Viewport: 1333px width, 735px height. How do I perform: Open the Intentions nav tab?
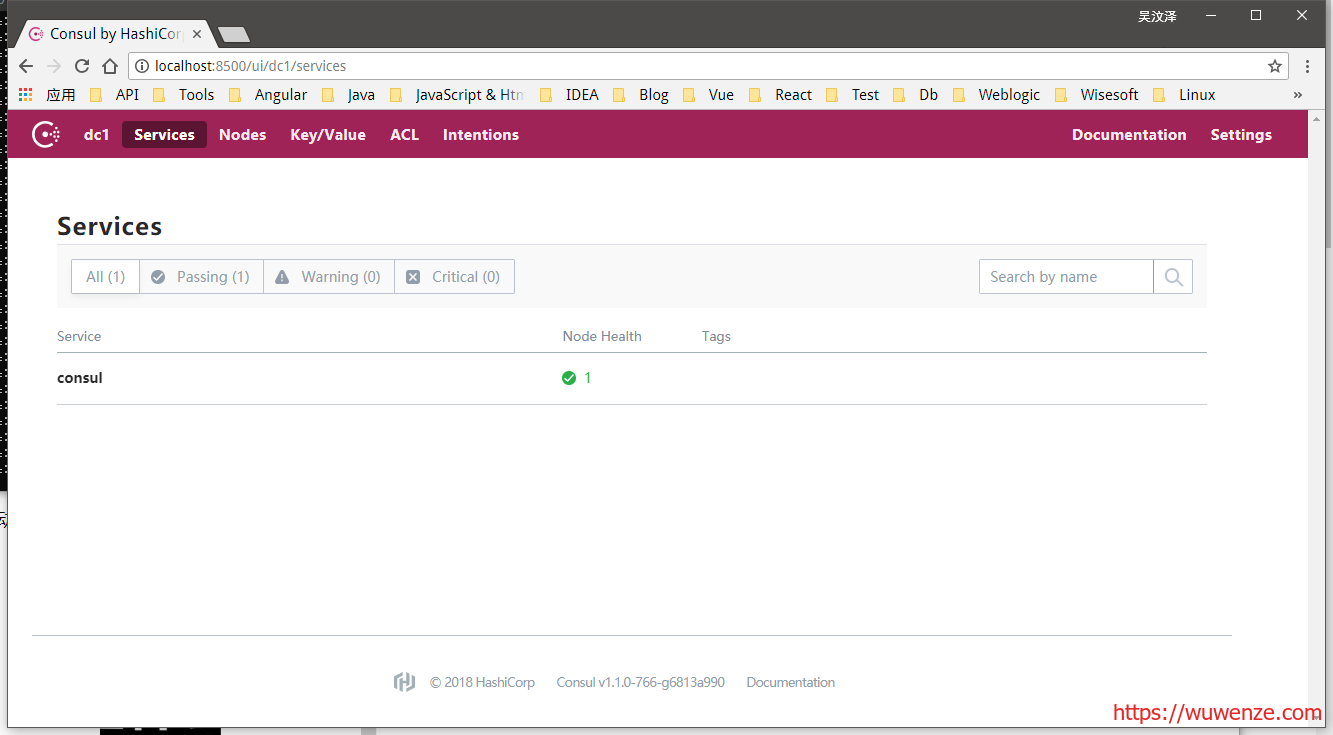click(x=481, y=135)
